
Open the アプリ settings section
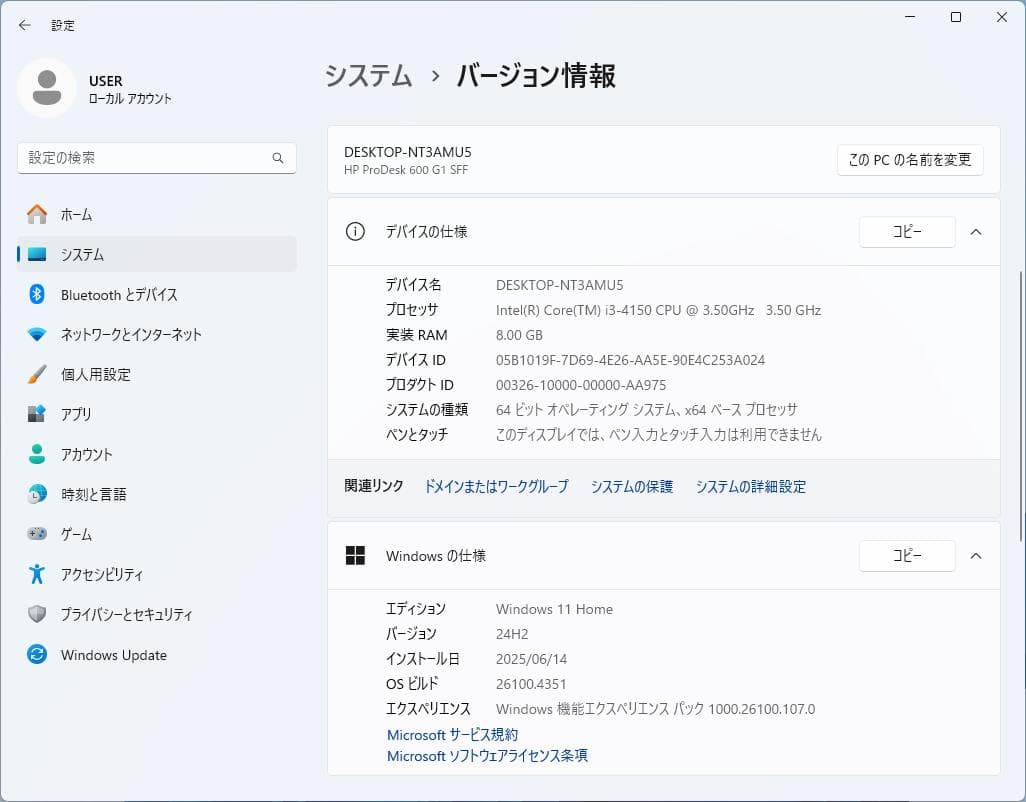click(x=35, y=414)
